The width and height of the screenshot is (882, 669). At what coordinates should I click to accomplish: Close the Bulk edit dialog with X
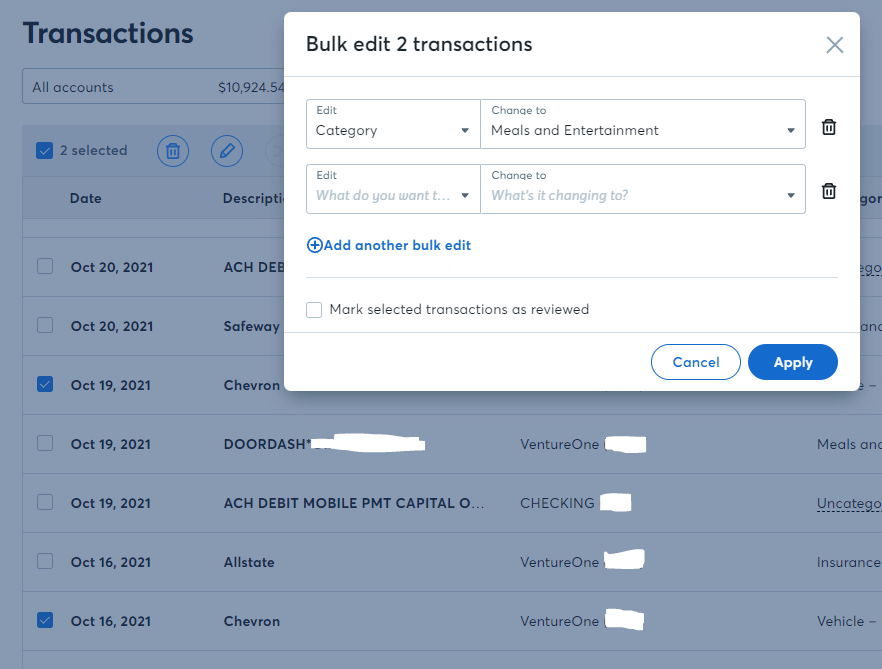point(834,45)
